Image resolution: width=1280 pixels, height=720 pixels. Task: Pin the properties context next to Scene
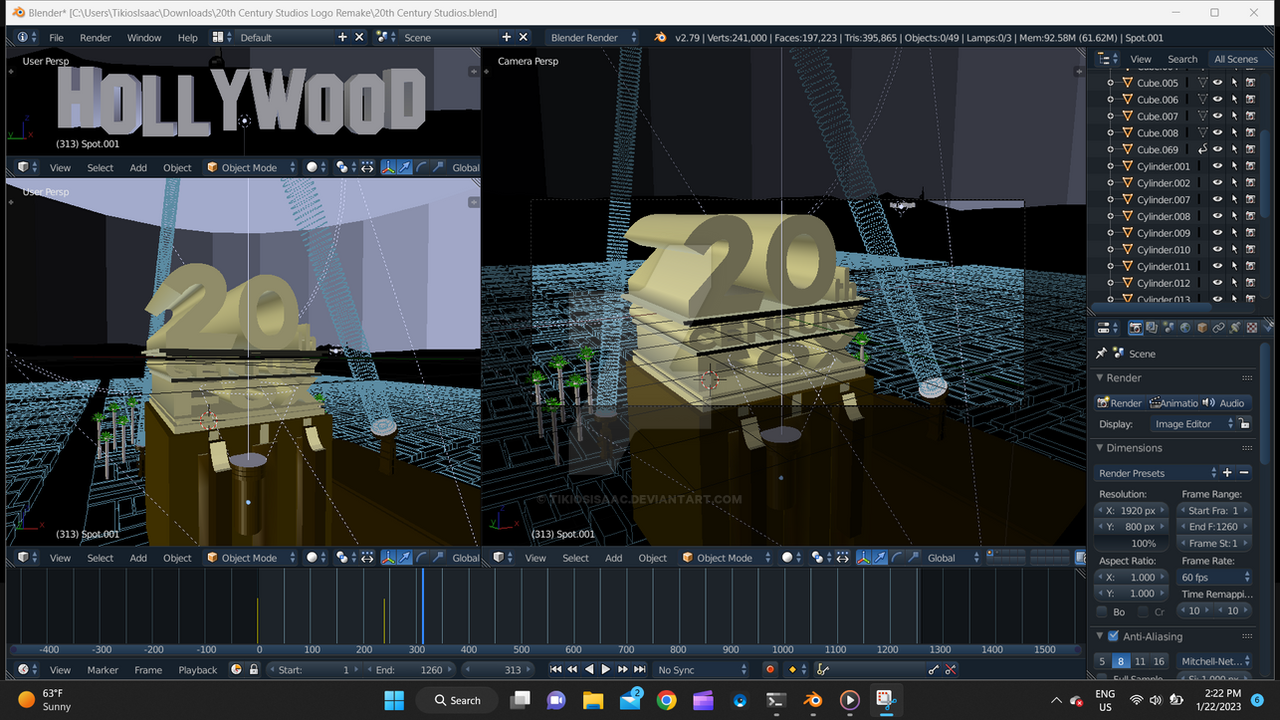tap(1102, 353)
